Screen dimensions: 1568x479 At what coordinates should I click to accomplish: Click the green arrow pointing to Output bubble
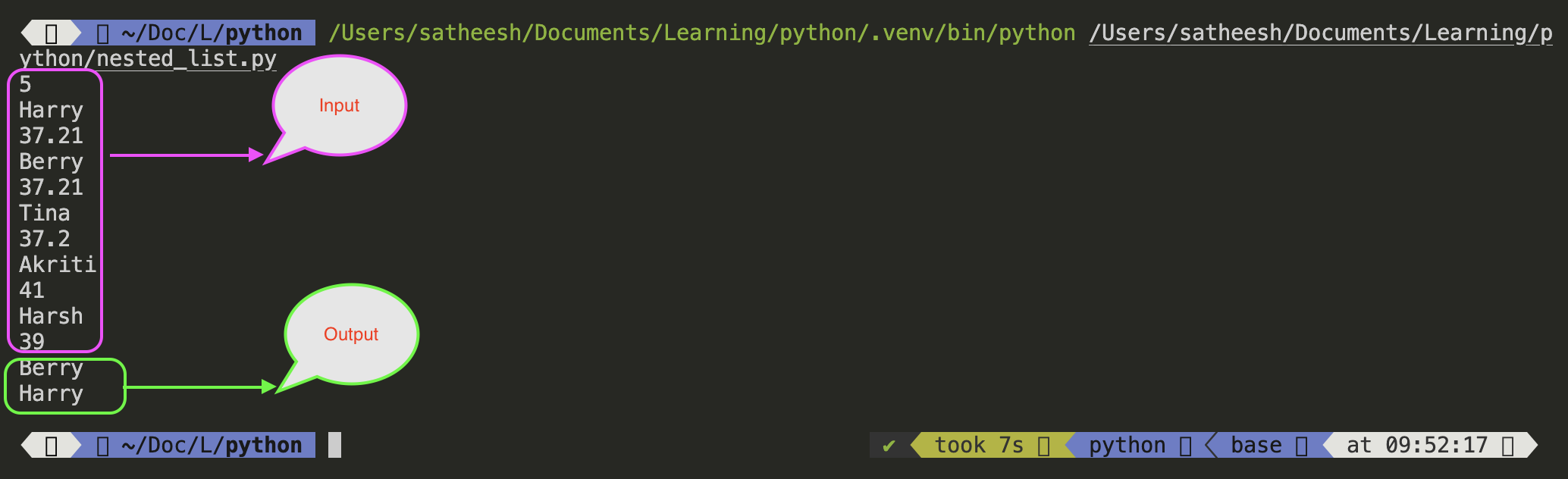coord(199,387)
